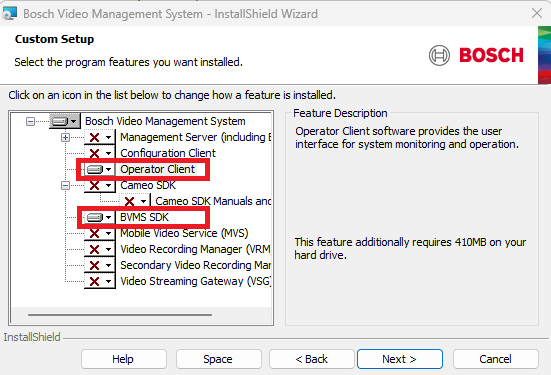The width and height of the screenshot is (551, 375).
Task: Go back with the Back button
Action: point(312,359)
